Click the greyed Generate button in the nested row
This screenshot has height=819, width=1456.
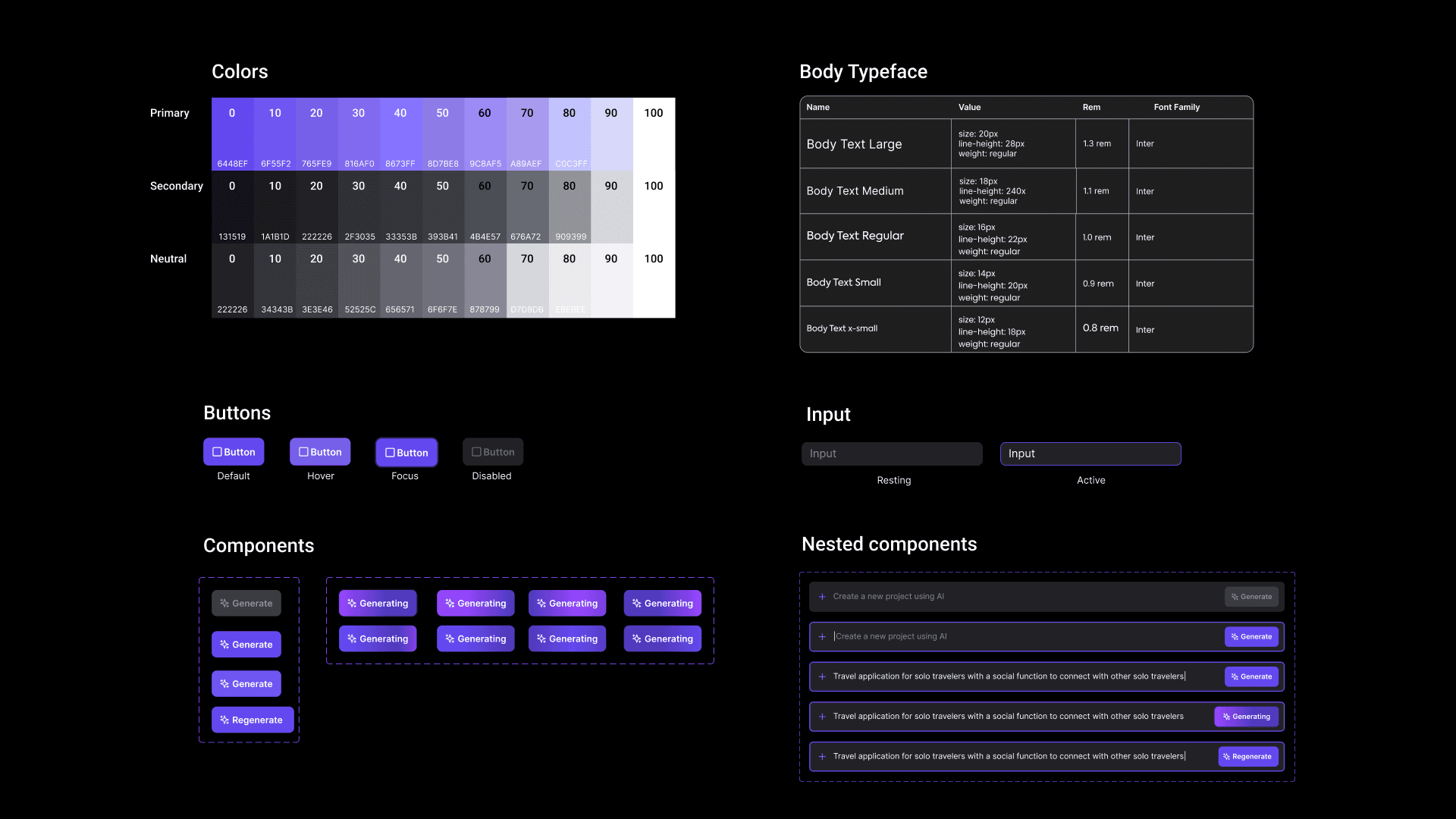(x=1251, y=597)
